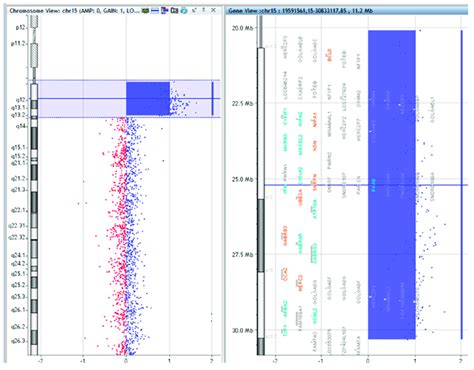Click the green NIPA2 gene label
The width and height of the screenshot is (474, 370).
[300, 118]
